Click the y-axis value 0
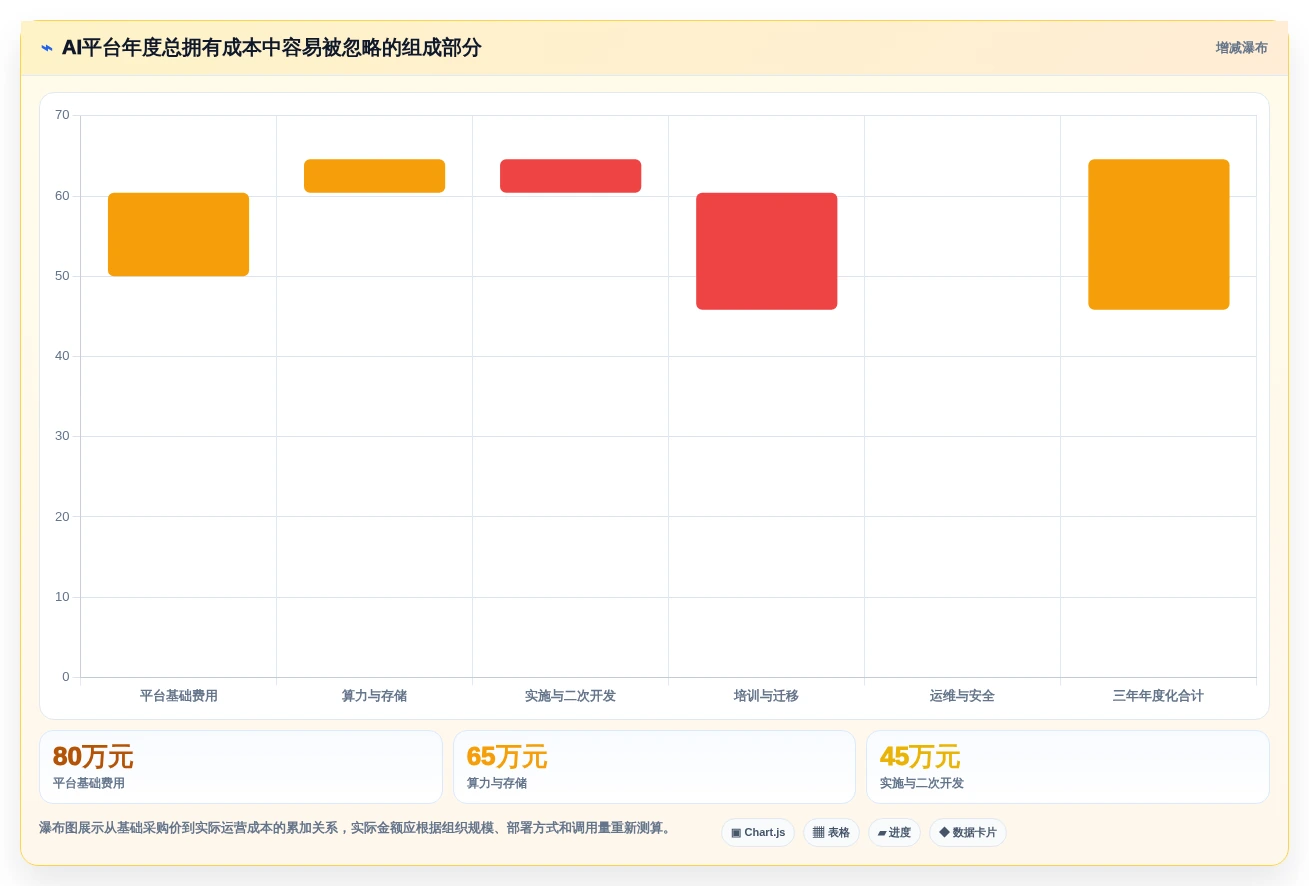Screen dimensions: 1309x886 coord(66,677)
